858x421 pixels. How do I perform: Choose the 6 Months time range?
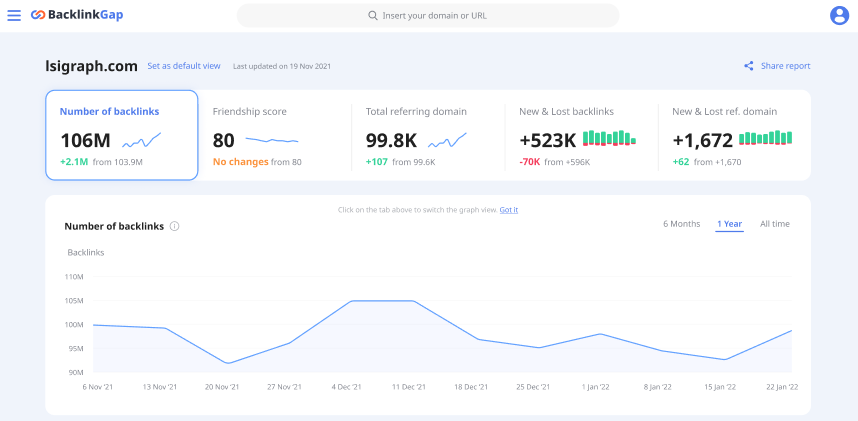coord(681,224)
